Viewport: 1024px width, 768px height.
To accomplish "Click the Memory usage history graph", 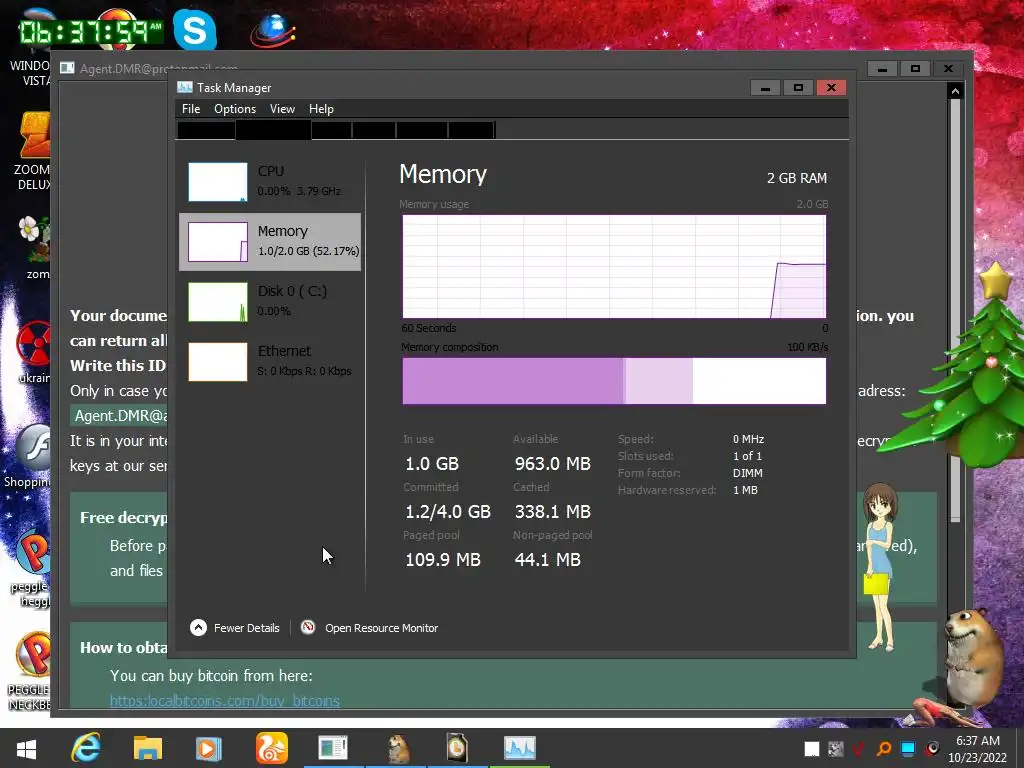I will coord(614,266).
